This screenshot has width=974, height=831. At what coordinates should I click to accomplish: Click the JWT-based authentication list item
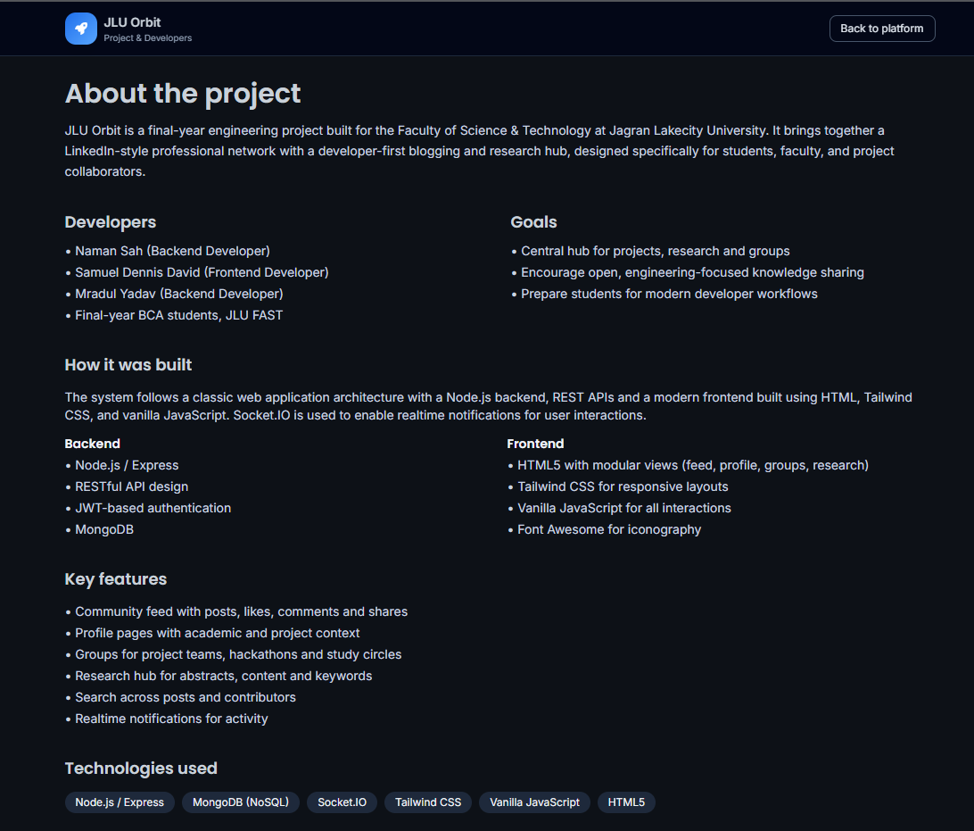tap(153, 508)
